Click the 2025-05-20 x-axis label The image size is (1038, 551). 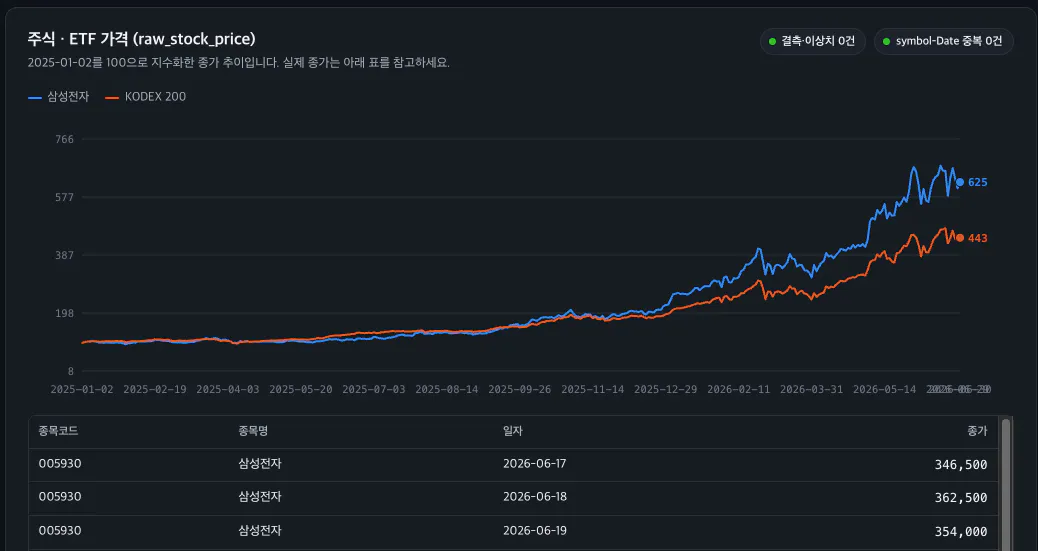301,389
